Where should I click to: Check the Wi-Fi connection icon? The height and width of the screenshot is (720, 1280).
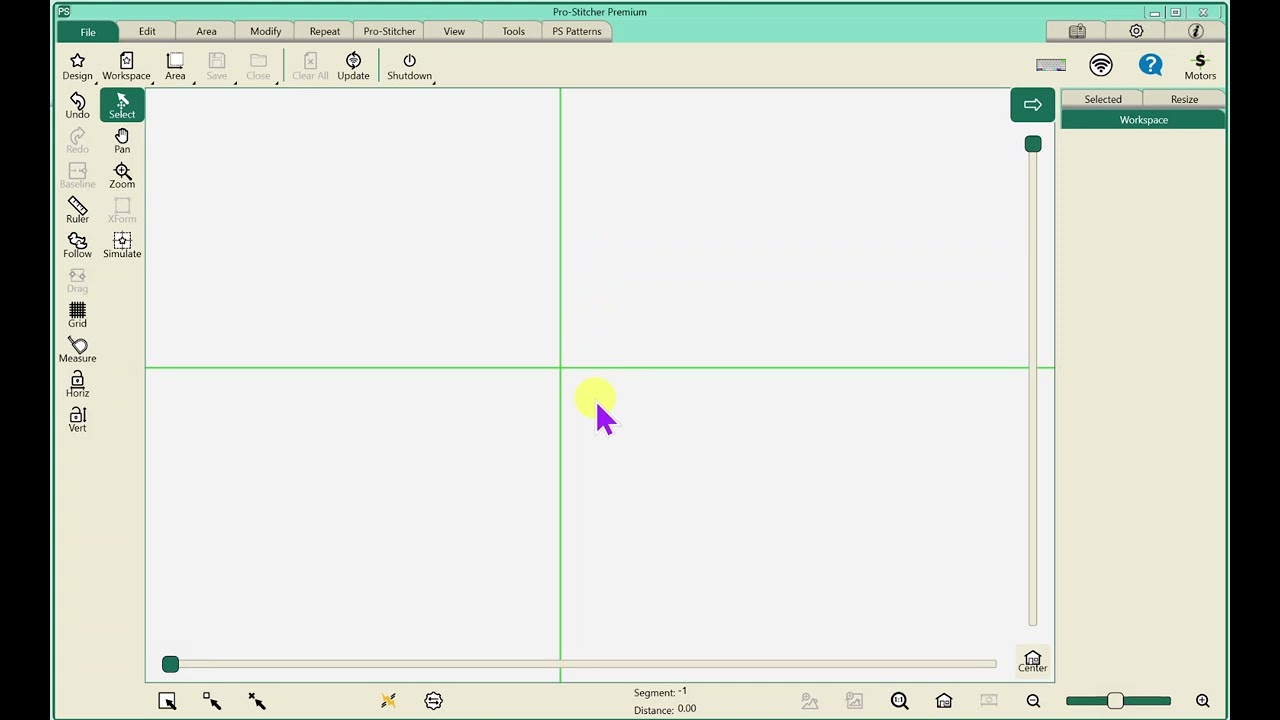pos(1101,65)
